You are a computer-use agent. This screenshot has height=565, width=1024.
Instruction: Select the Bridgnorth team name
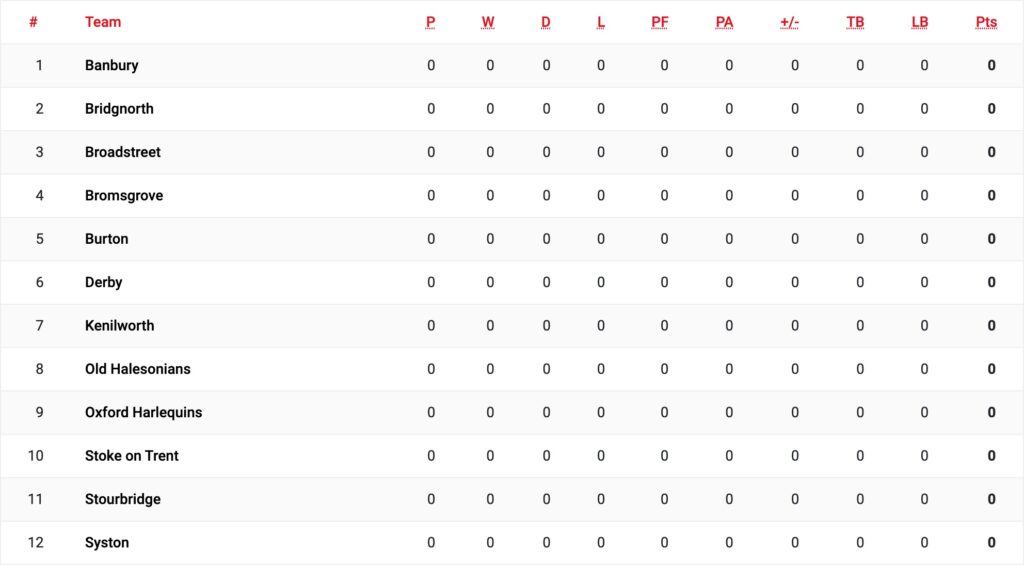119,108
